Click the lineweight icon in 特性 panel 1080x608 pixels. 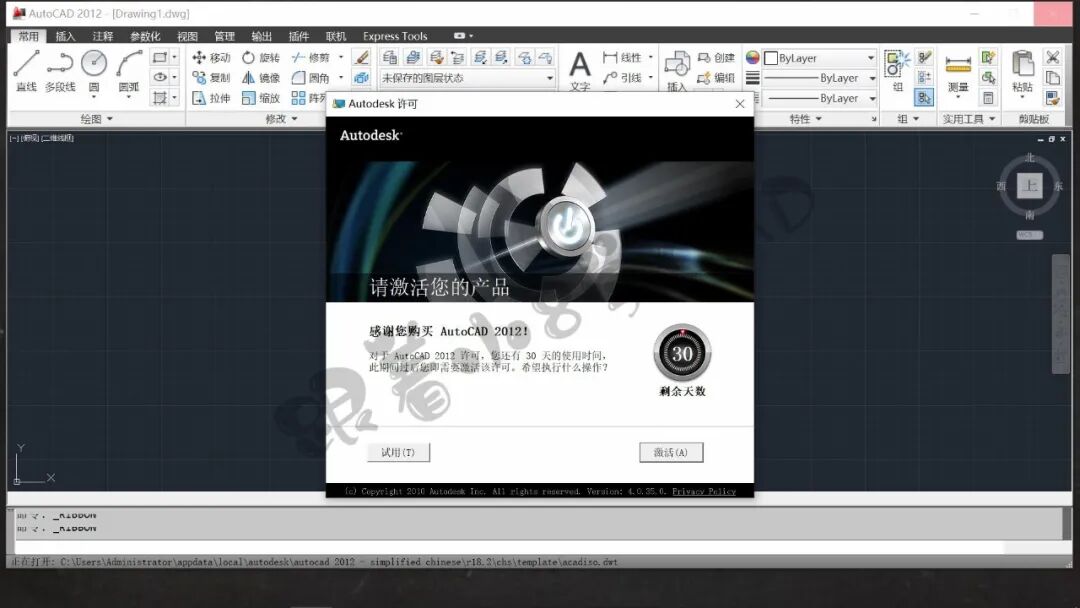753,78
